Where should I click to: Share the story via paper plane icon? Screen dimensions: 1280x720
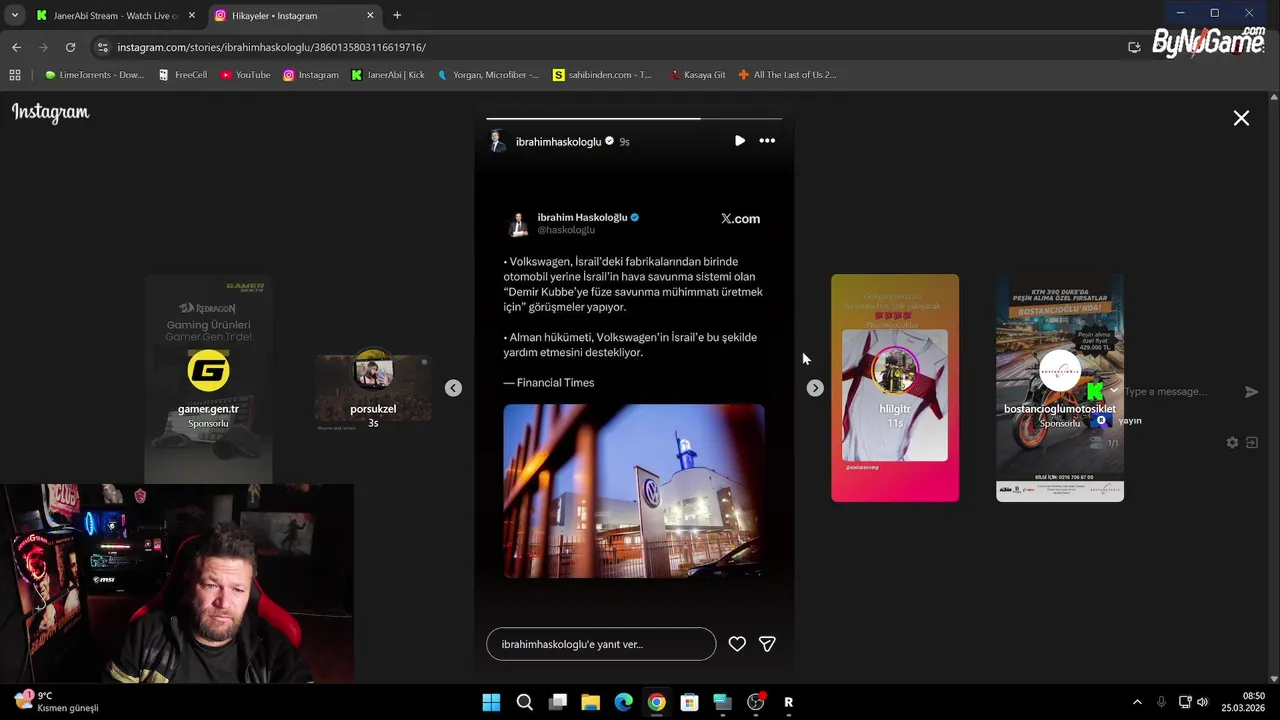click(x=767, y=644)
